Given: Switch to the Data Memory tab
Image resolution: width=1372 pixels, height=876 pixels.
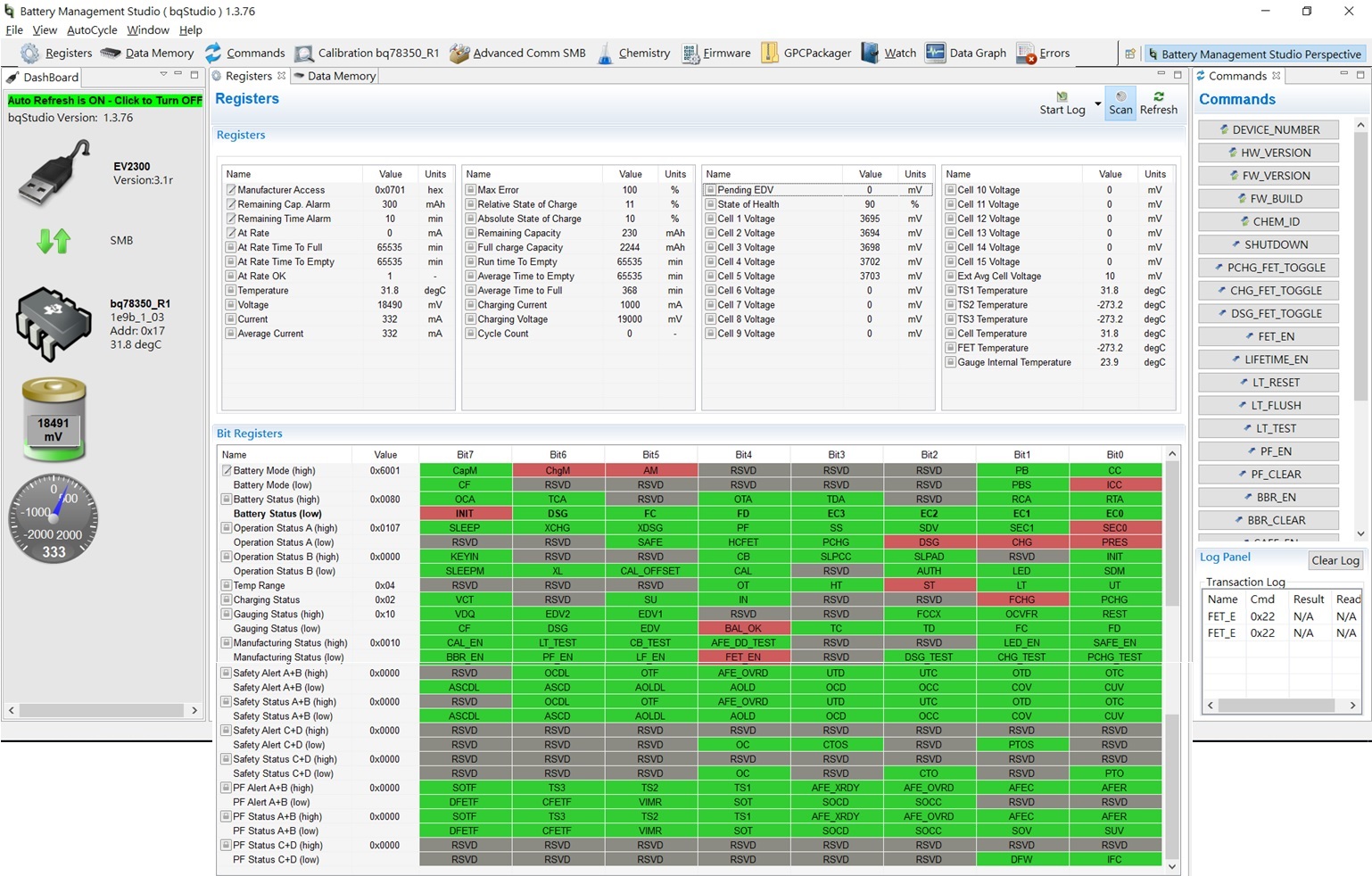Looking at the screenshot, I should coord(335,76).
